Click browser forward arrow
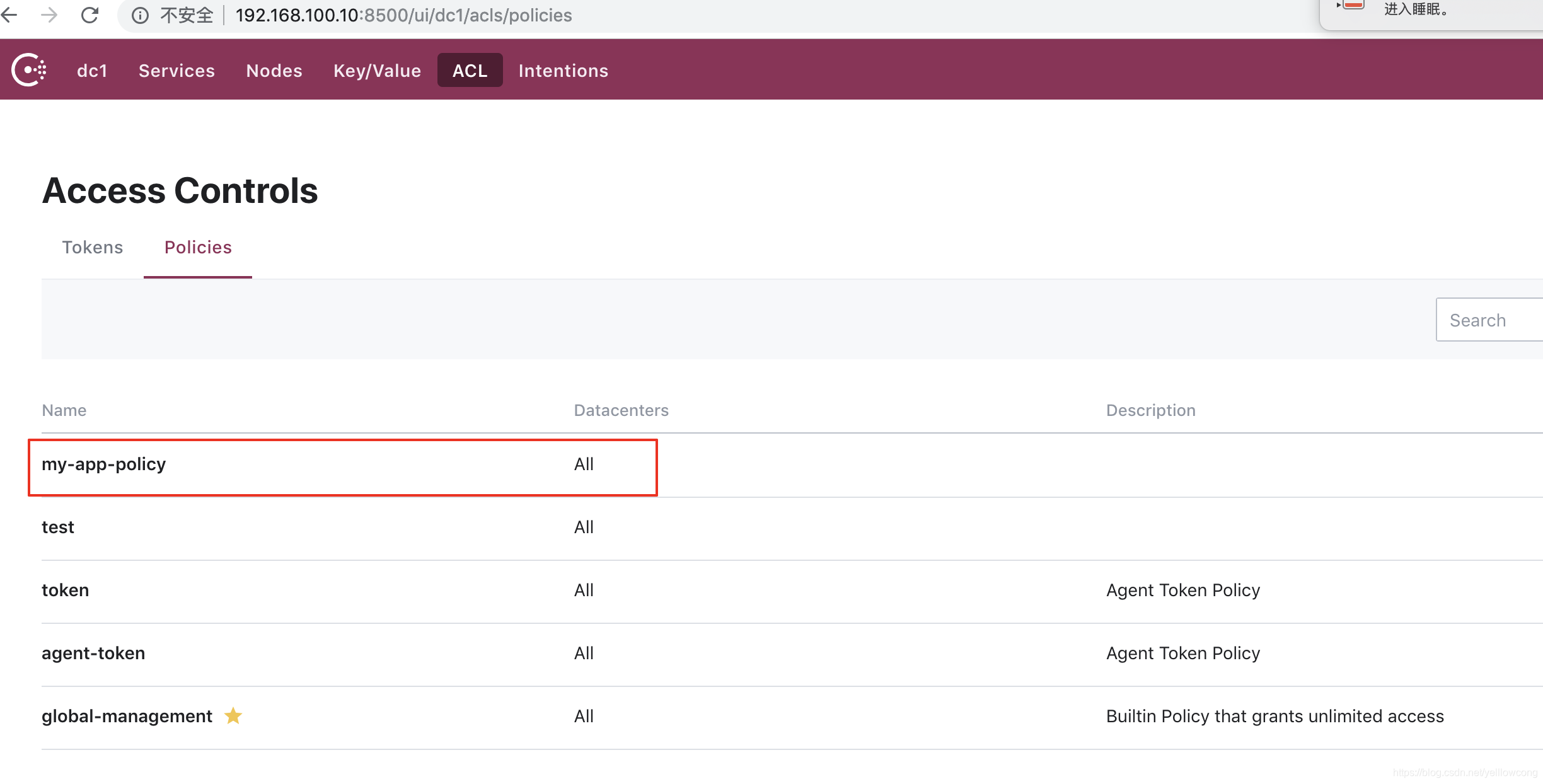 pos(49,14)
